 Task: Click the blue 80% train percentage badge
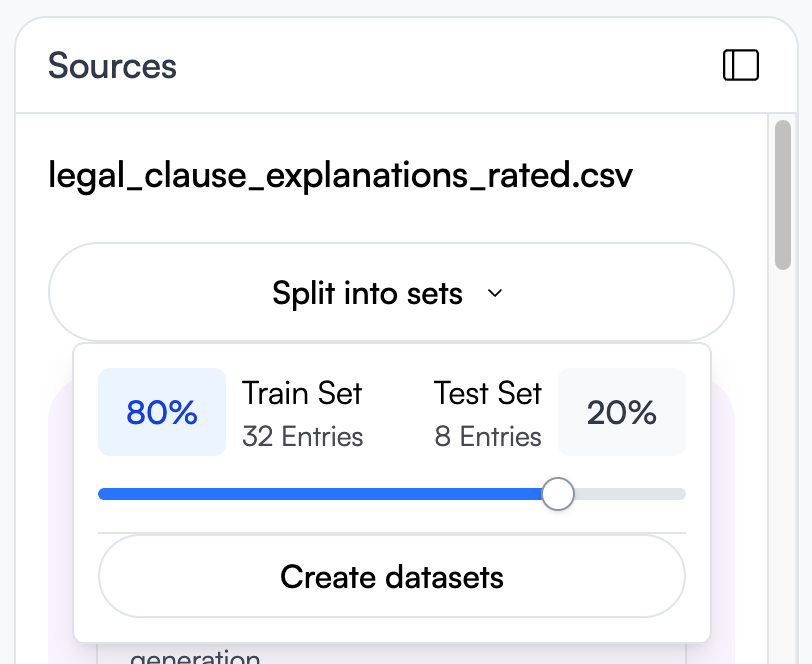coord(161,412)
